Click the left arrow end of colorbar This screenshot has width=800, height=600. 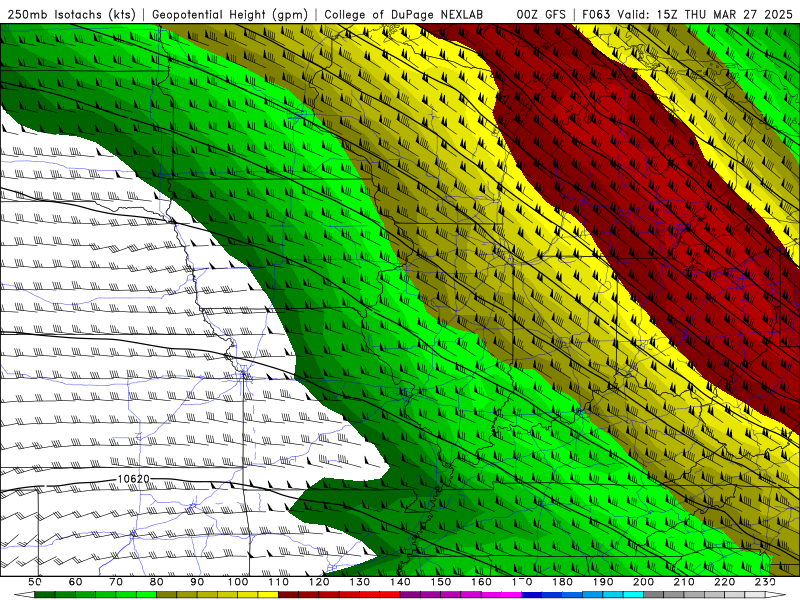coord(24,594)
